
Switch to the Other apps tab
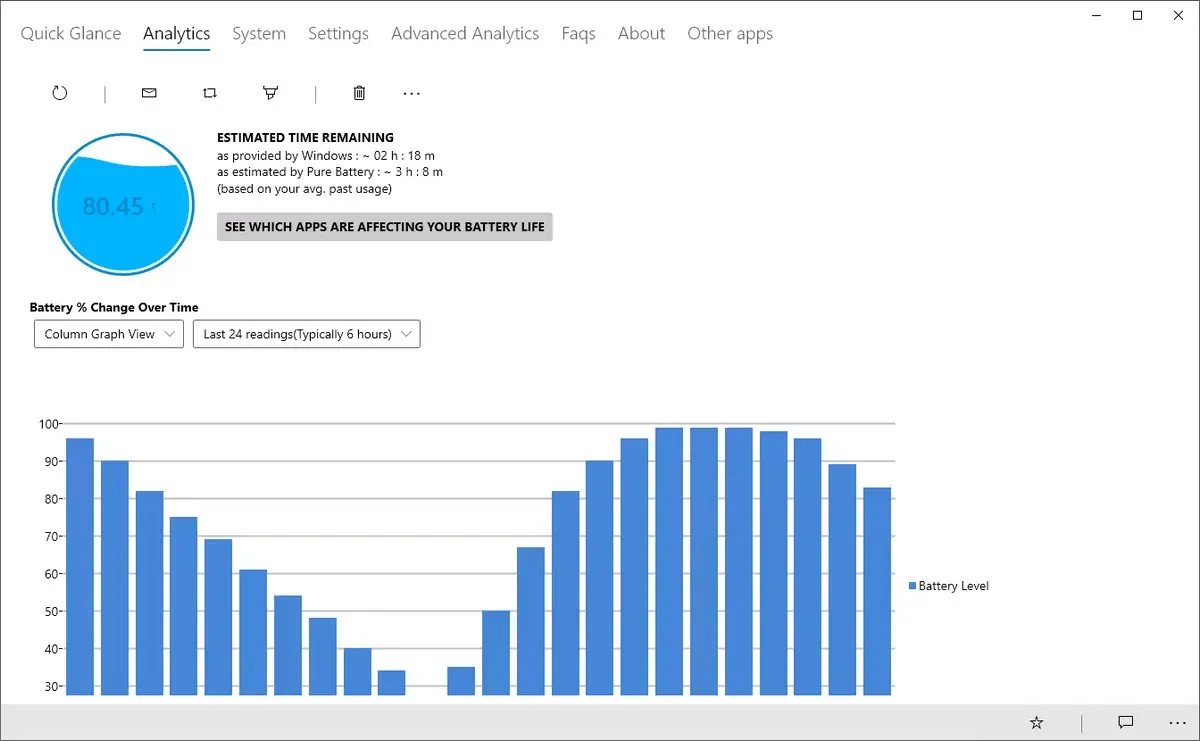click(730, 33)
